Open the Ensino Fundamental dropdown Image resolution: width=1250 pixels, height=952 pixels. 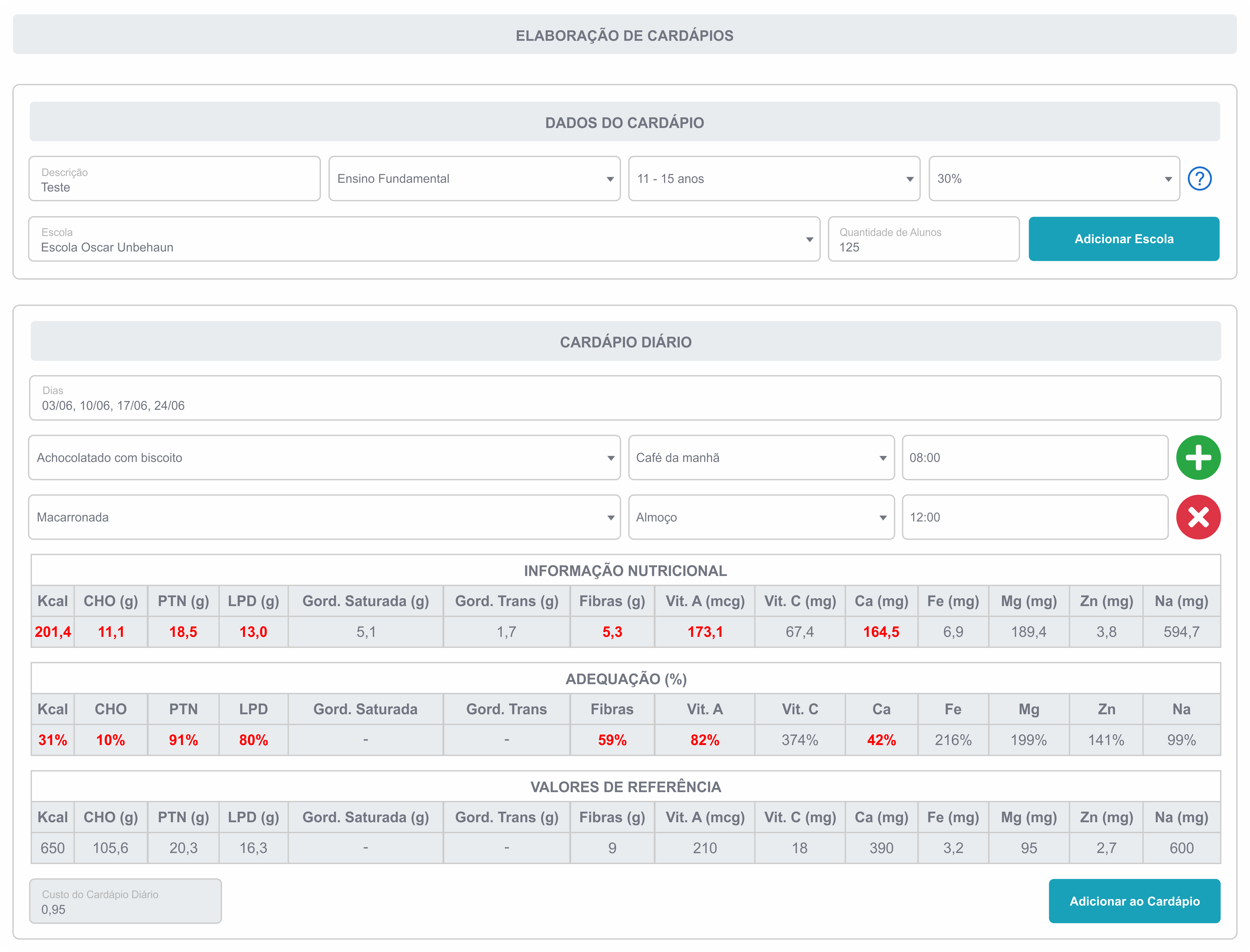[x=474, y=178]
